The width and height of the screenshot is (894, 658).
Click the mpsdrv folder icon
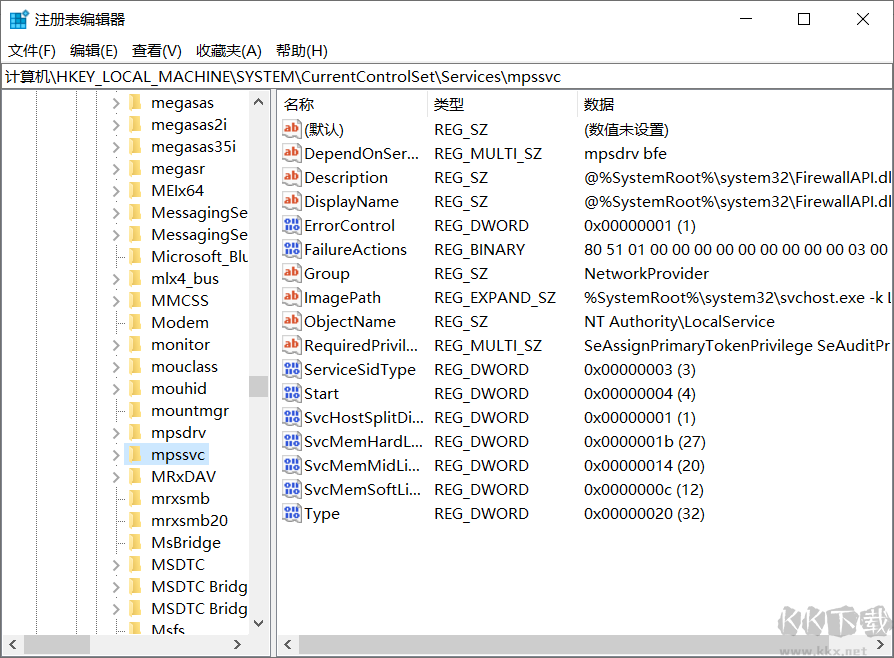click(x=135, y=433)
